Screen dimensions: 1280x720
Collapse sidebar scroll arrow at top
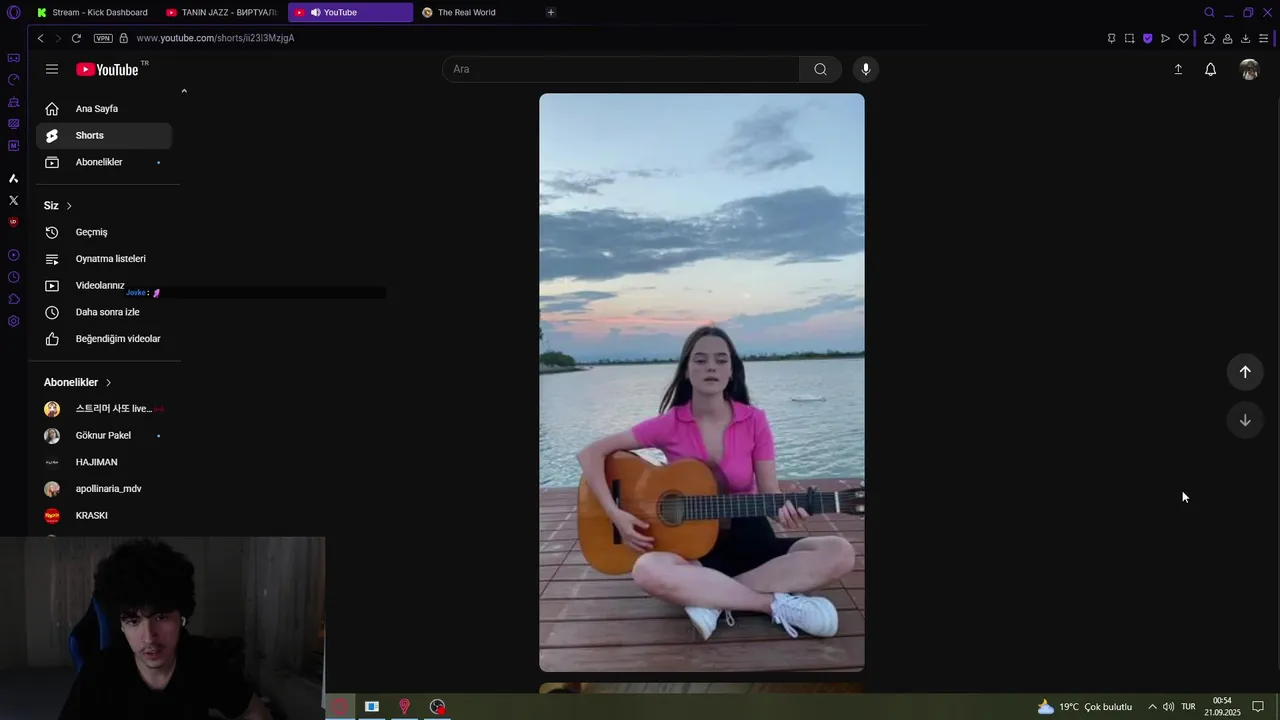[x=184, y=91]
